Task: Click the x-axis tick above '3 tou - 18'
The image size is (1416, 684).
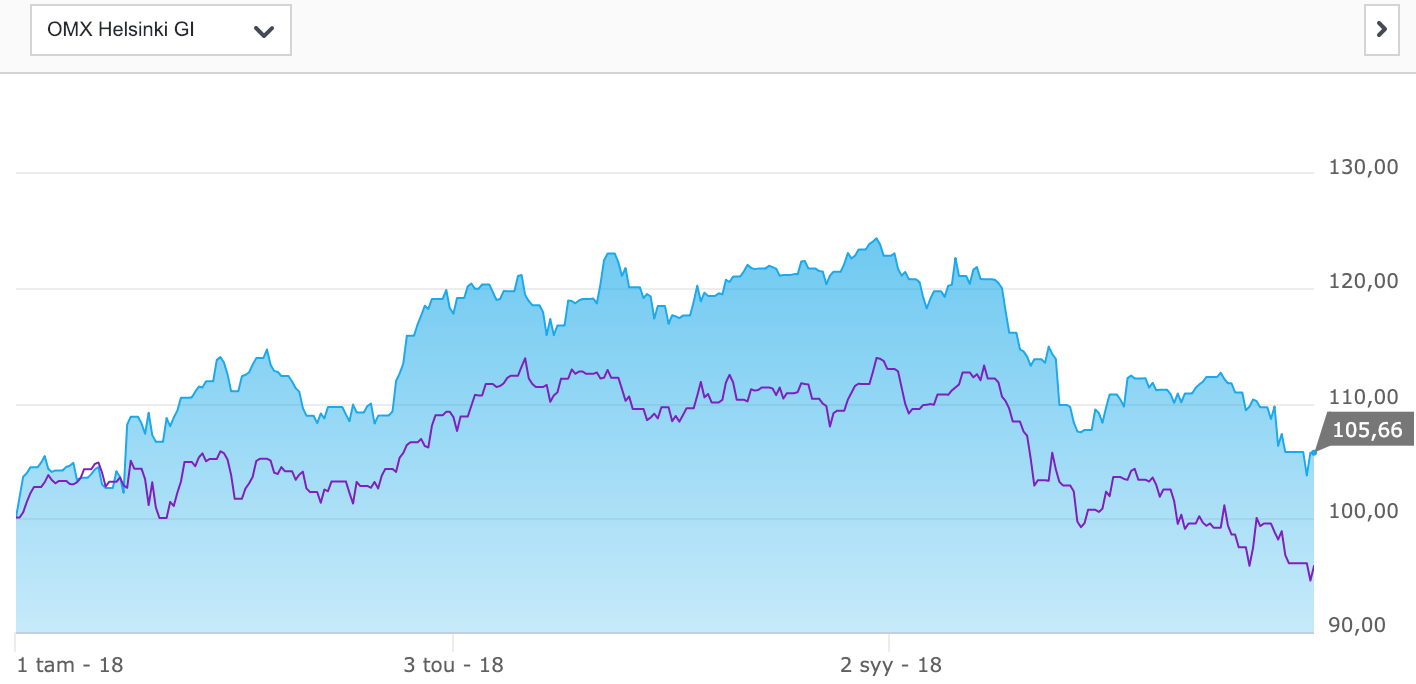Action: [453, 639]
